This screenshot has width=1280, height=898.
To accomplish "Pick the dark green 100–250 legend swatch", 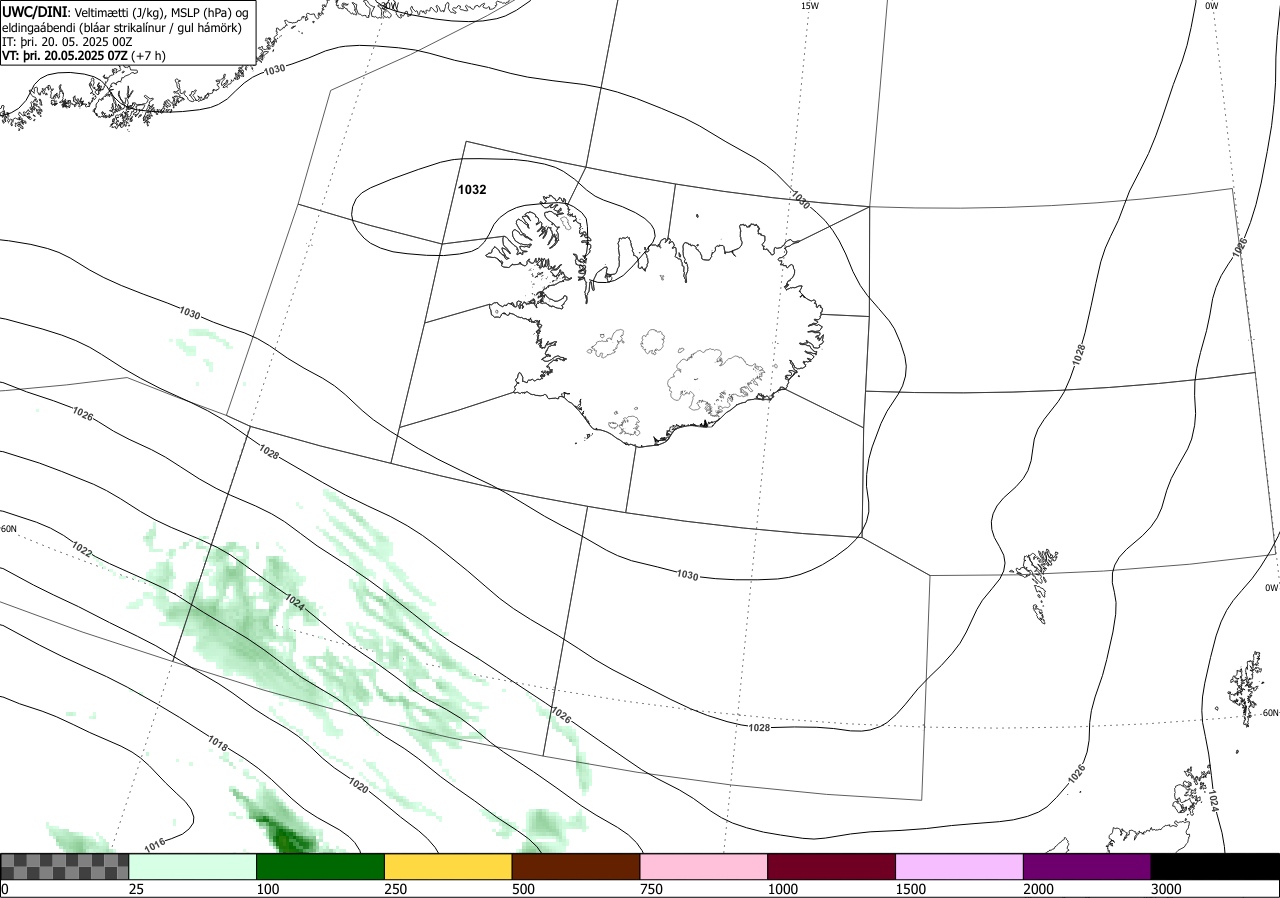I will click(x=321, y=866).
